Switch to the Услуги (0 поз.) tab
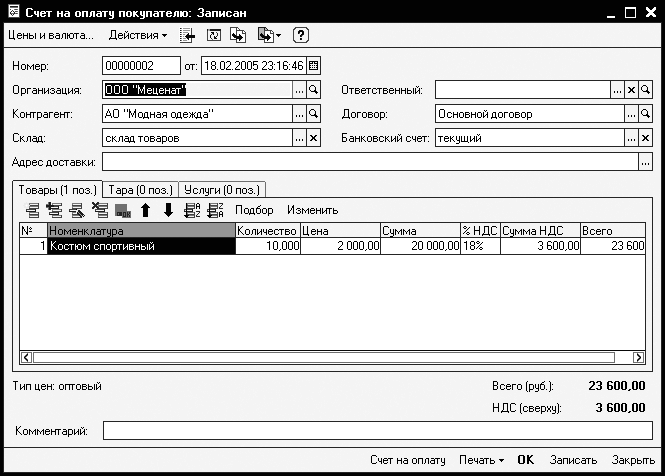The height and width of the screenshot is (476, 665). point(222,190)
